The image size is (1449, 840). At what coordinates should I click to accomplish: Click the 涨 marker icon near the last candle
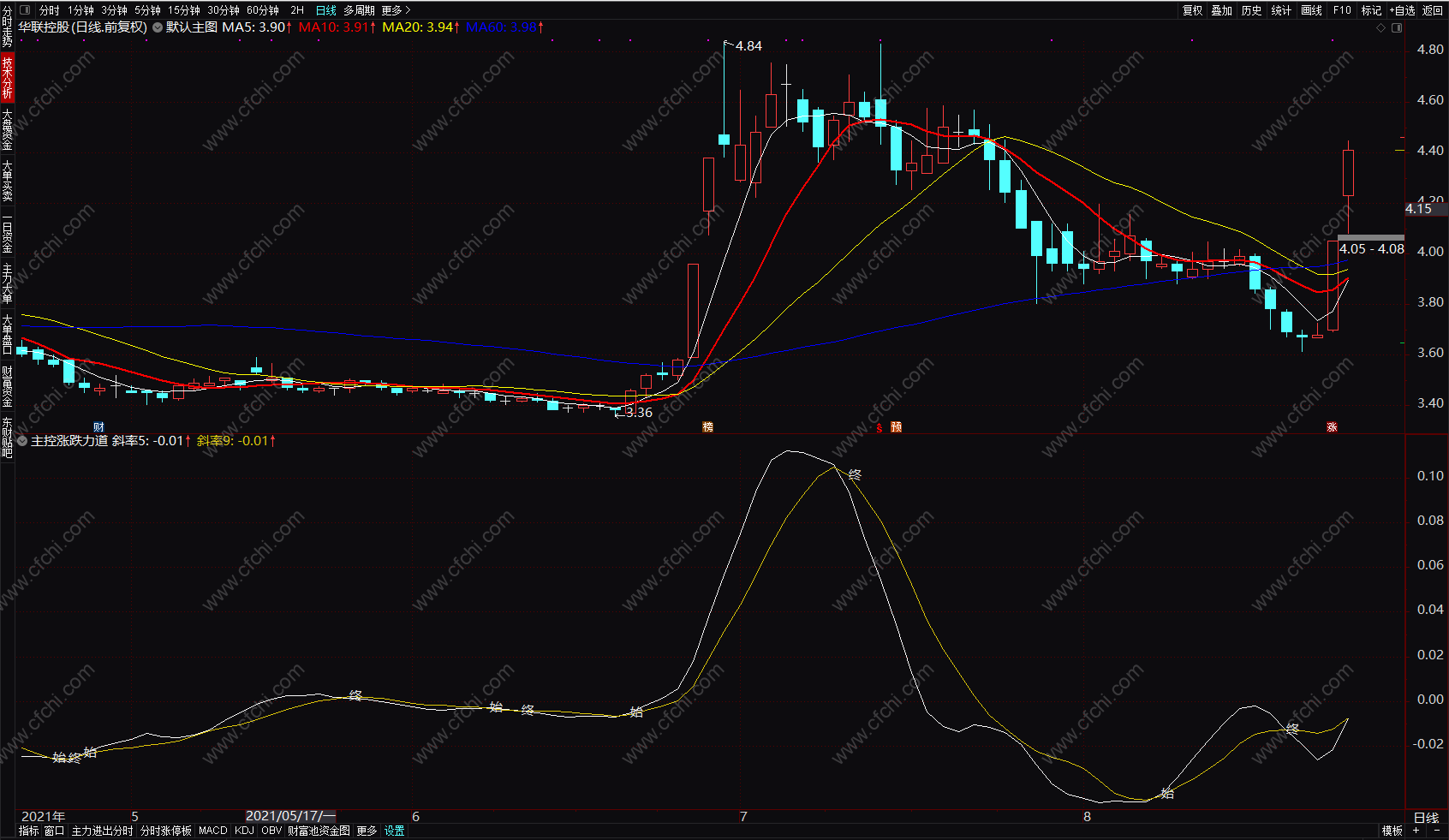coord(1332,426)
